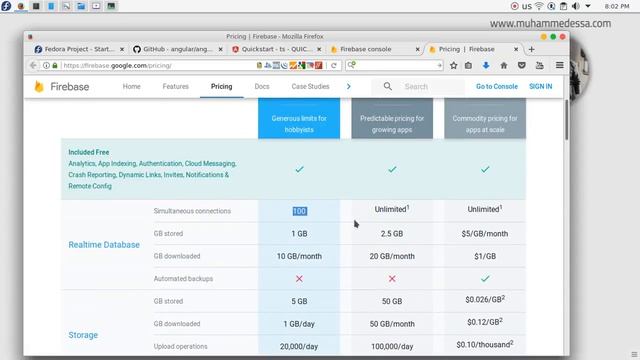
Task: Open the Home nav item
Action: (x=131, y=86)
